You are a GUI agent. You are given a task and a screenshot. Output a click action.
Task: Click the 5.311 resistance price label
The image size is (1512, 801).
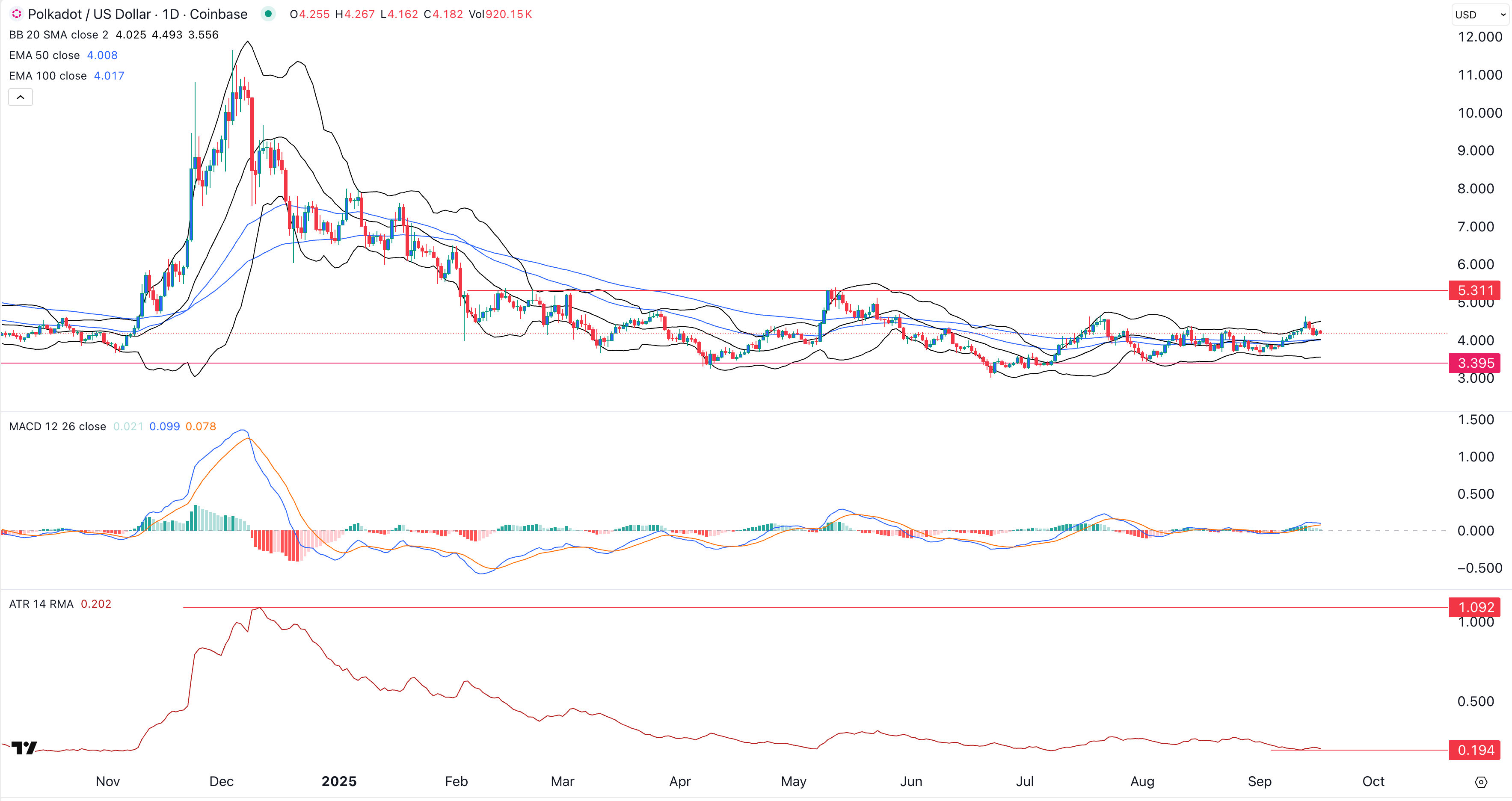coord(1474,290)
